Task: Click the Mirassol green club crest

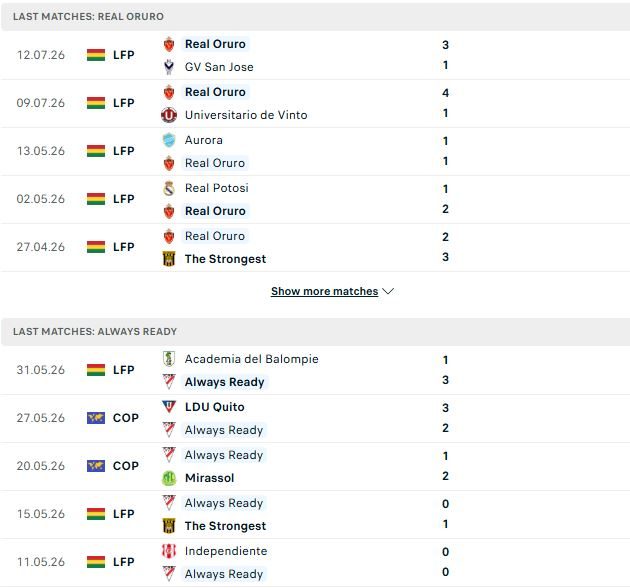Action: click(x=169, y=478)
